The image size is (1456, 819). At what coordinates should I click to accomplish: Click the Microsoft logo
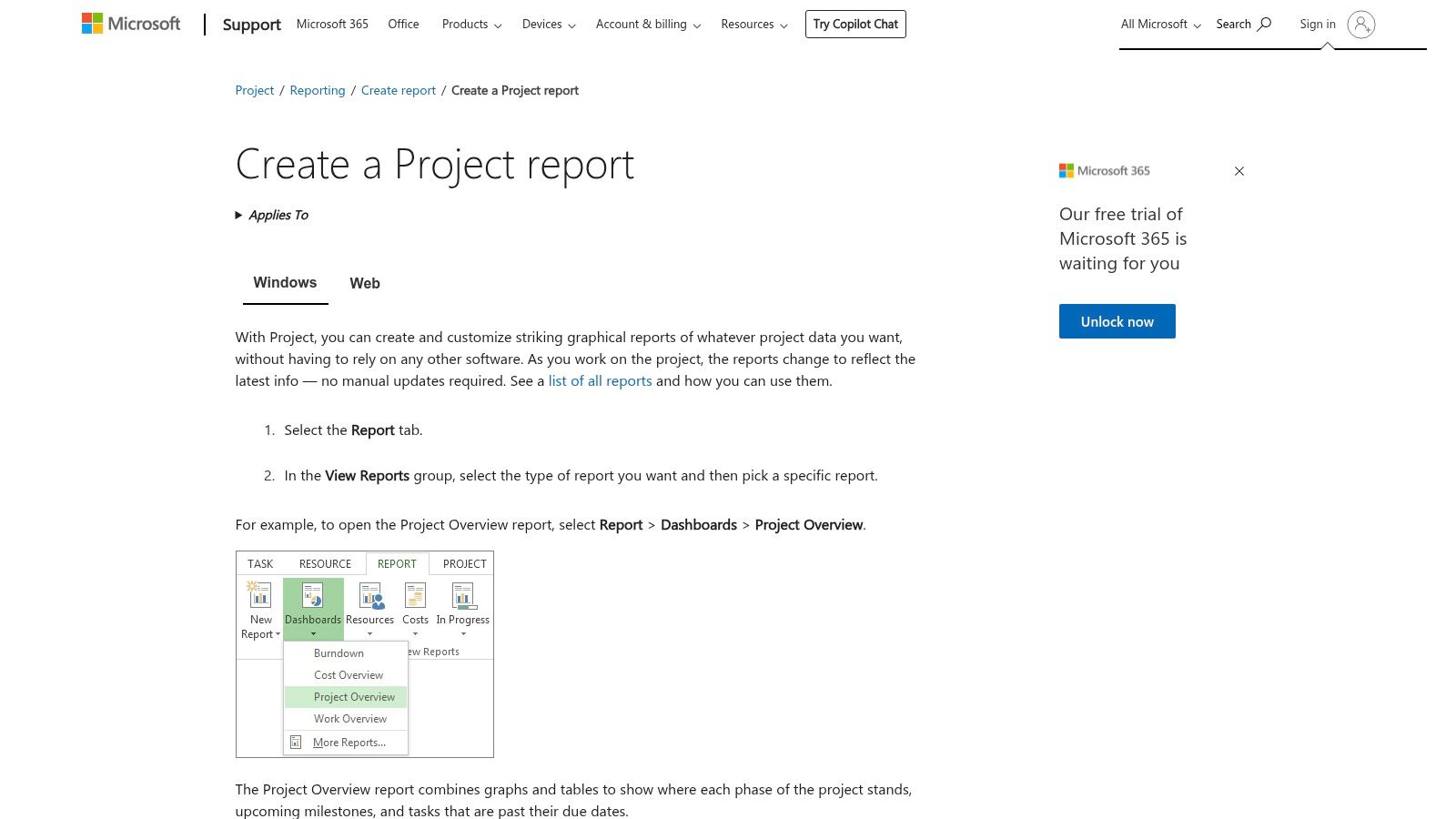point(131,24)
